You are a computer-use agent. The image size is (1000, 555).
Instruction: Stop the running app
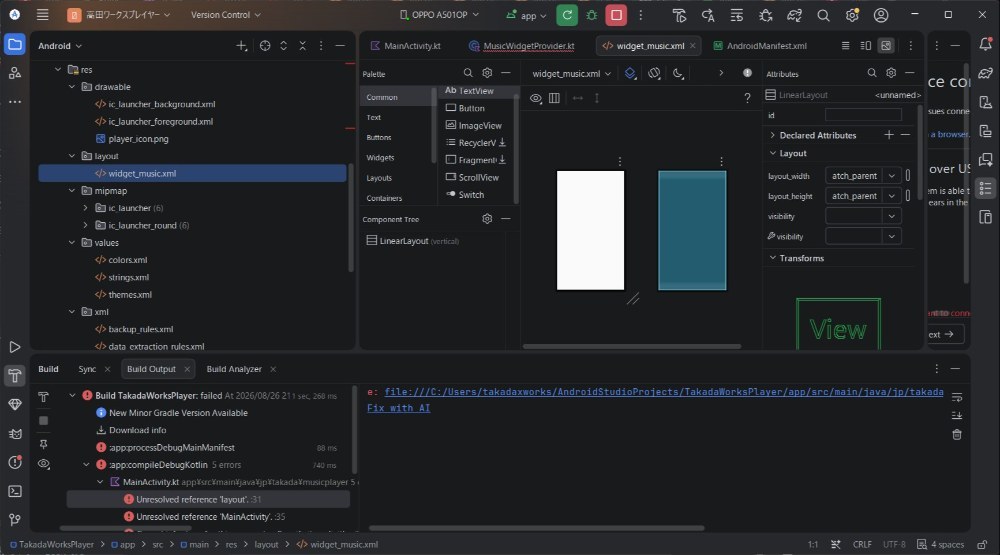[616, 15]
